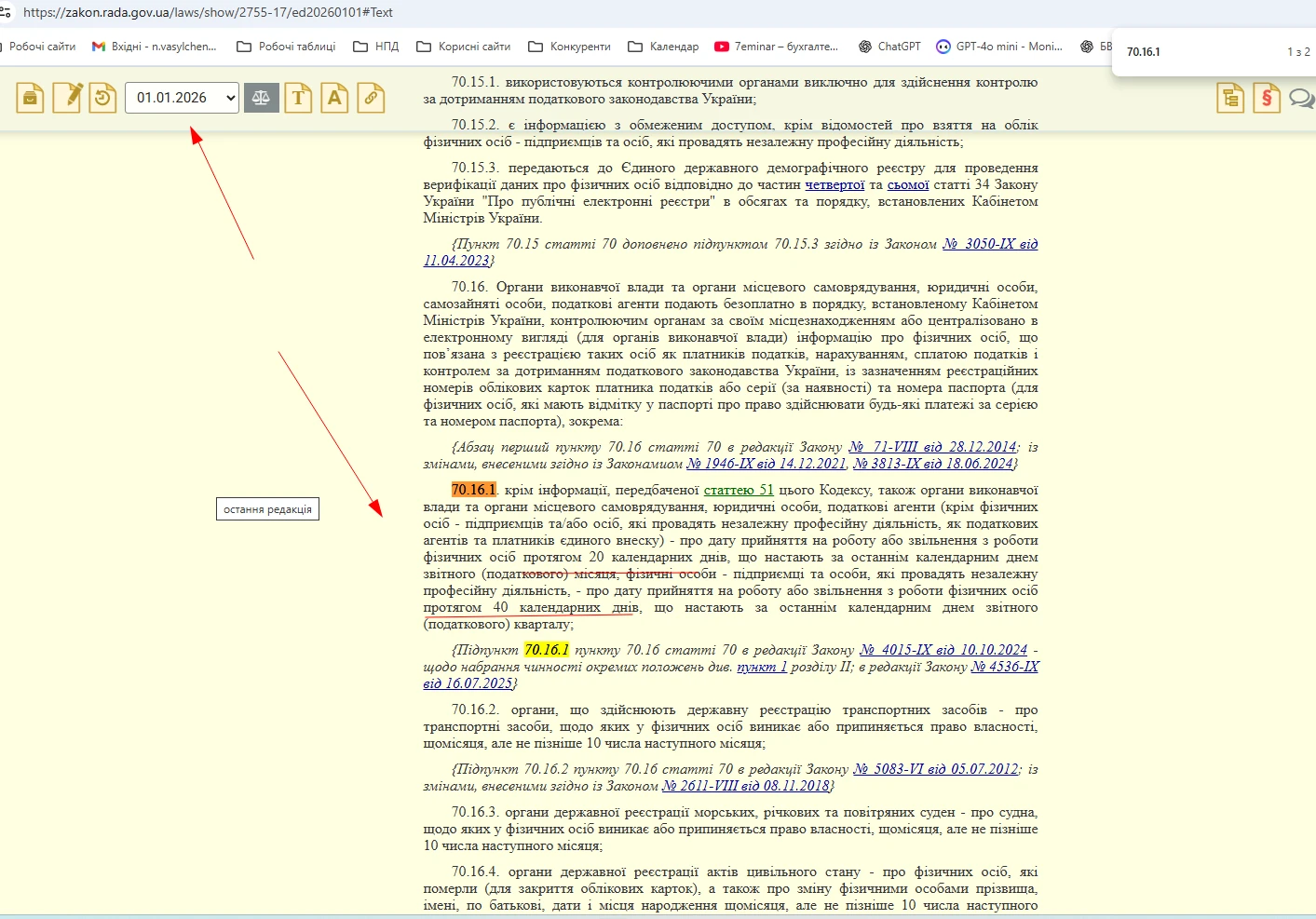Expand the 'Конкуренти' bookmark folder

569,47
